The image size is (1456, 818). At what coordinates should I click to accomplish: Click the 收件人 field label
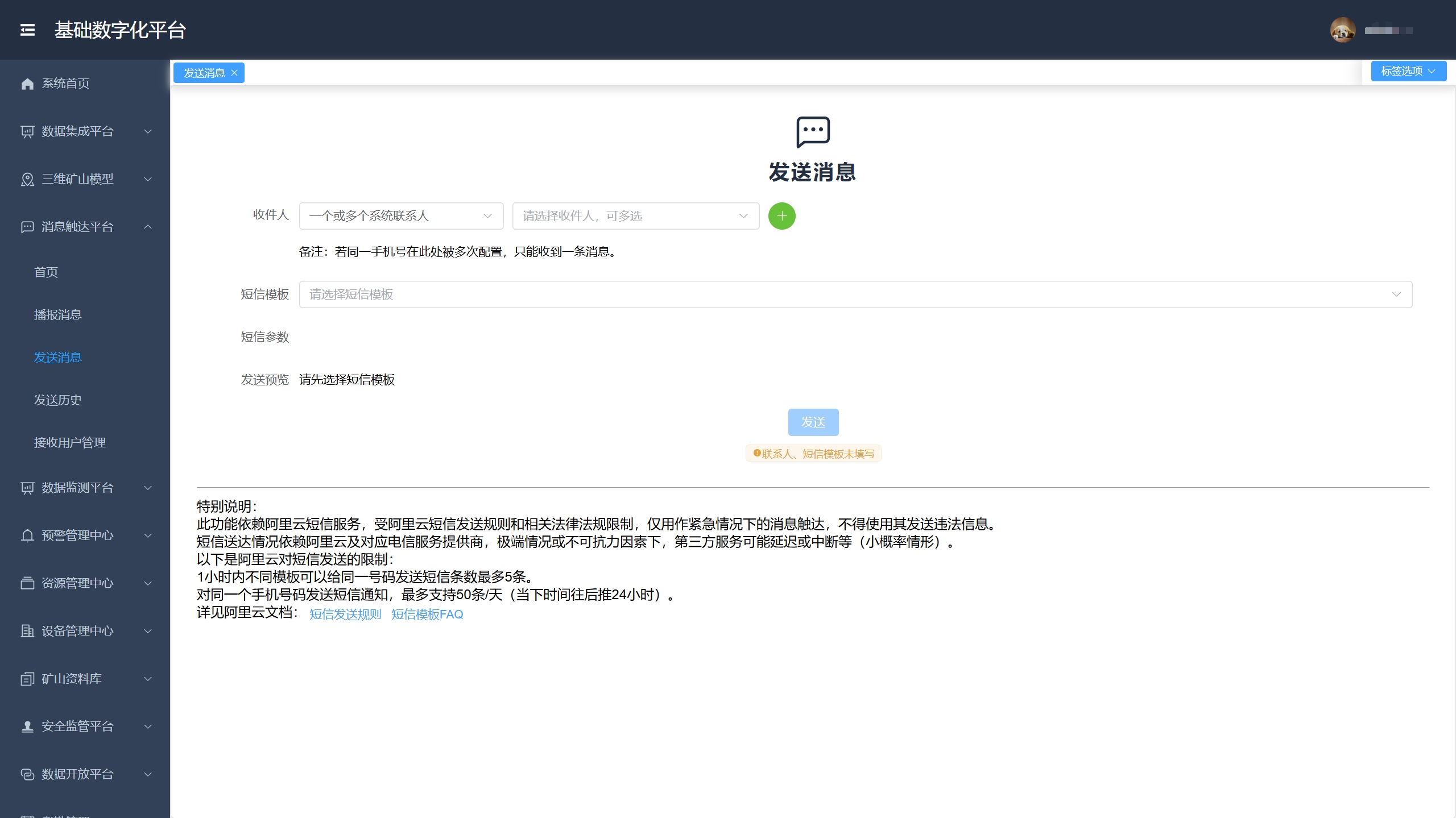[271, 215]
